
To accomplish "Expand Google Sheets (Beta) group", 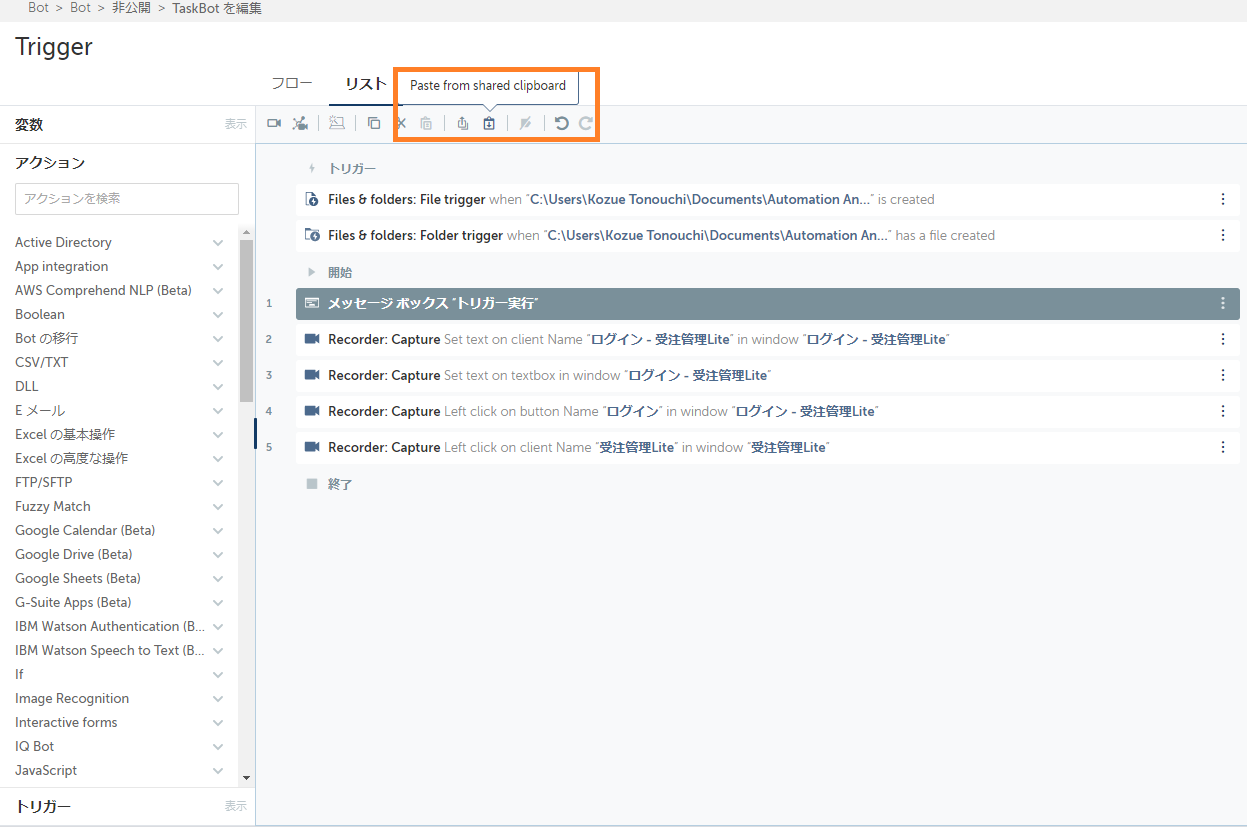I will pyautogui.click(x=218, y=578).
